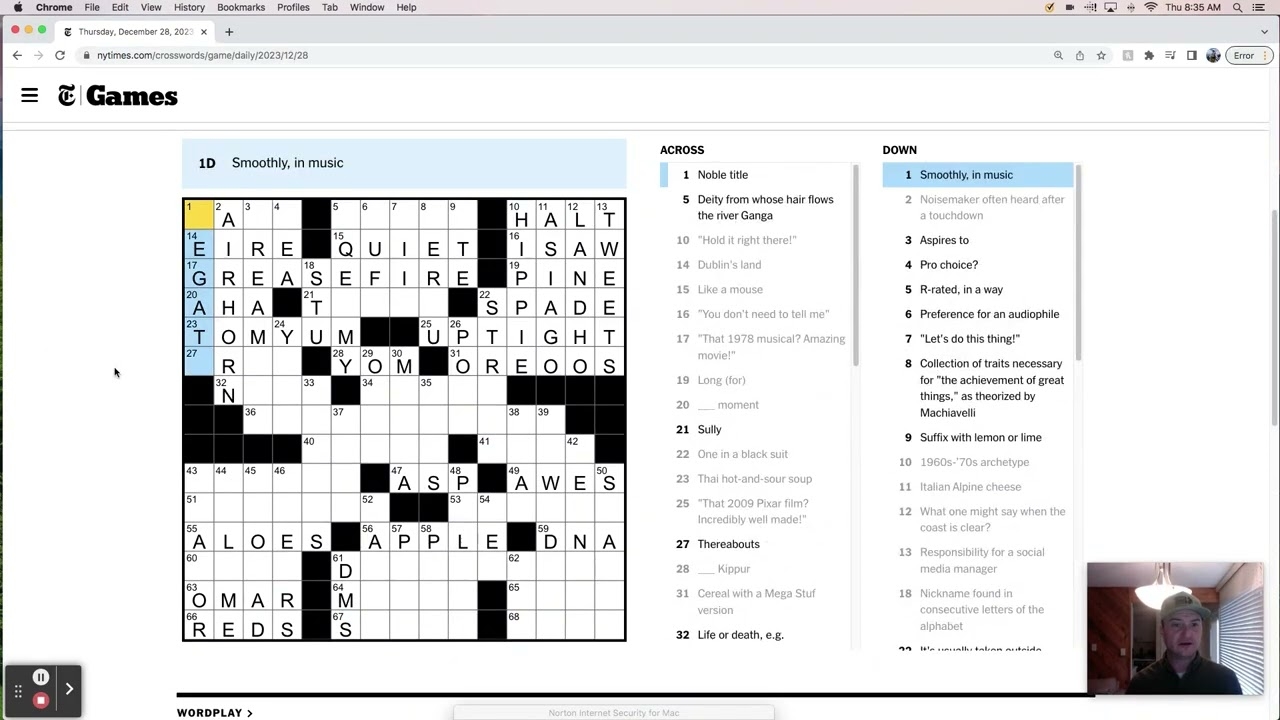Viewport: 1280px width, 720px height.
Task: Expand the recording widget with its chevron
Action: 69,688
